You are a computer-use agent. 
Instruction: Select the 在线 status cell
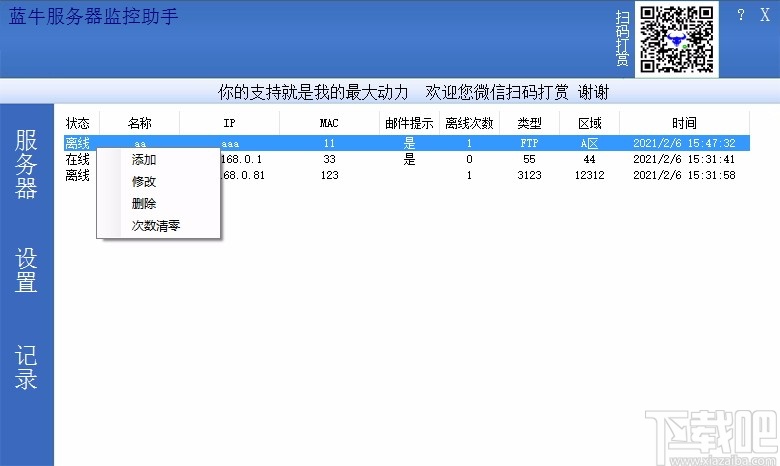(78, 159)
